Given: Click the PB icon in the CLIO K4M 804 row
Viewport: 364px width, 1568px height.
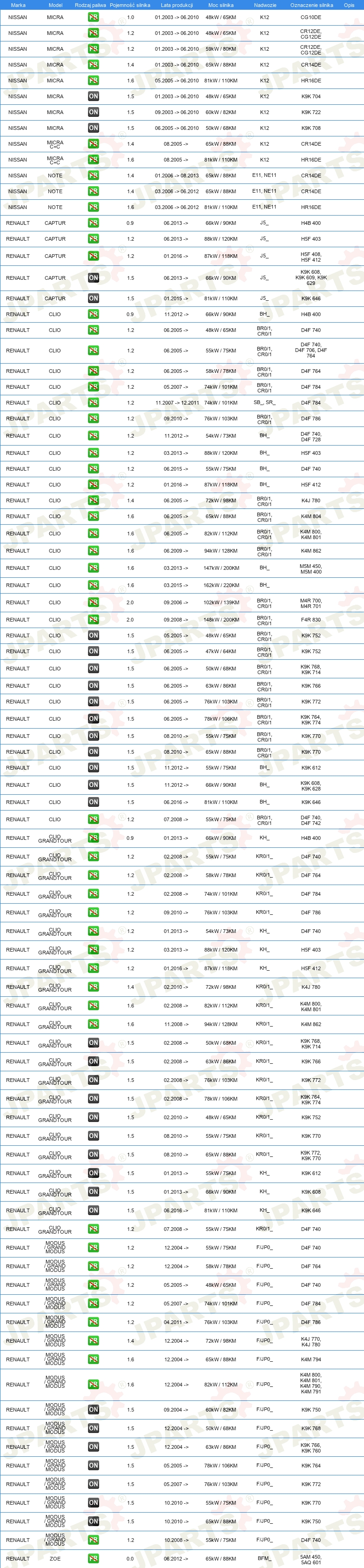Looking at the screenshot, I should 93,516.
